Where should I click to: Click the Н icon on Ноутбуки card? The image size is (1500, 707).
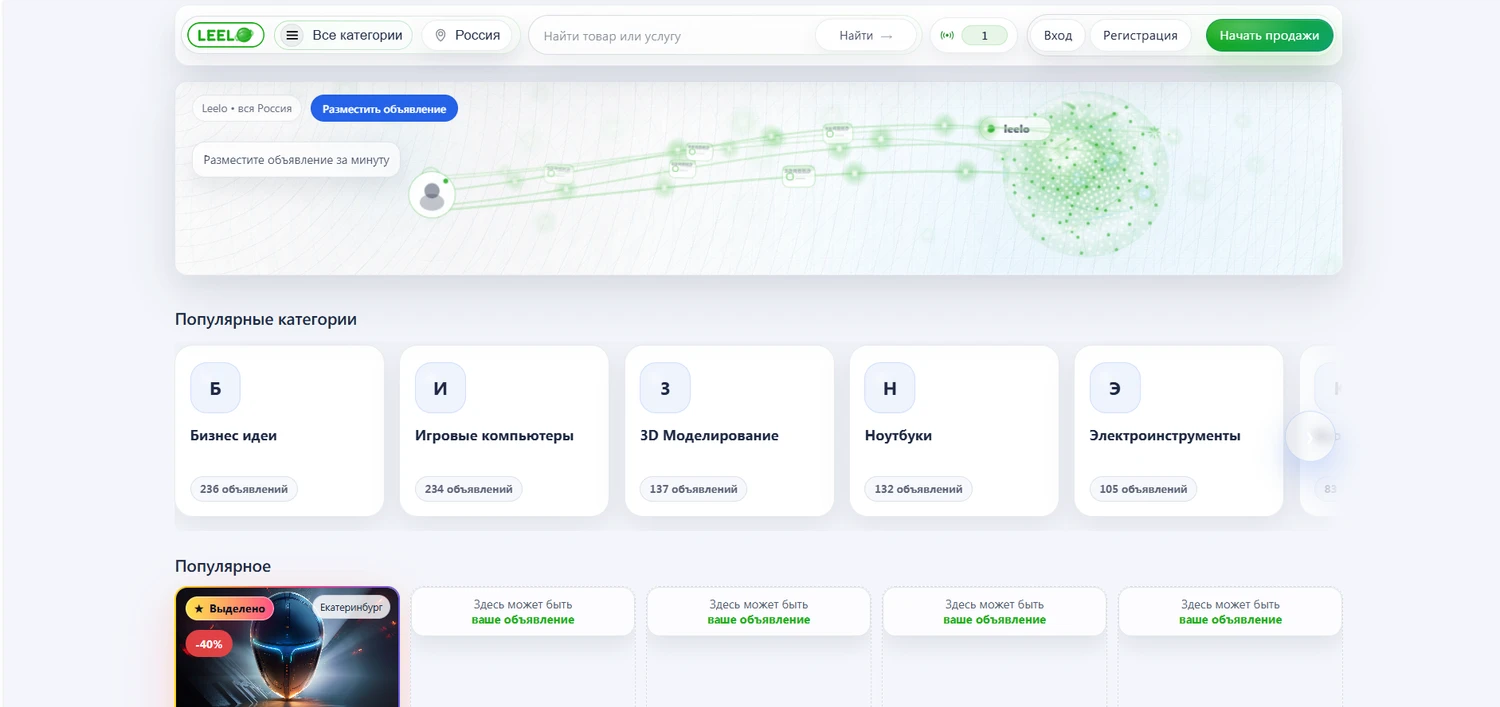click(889, 388)
